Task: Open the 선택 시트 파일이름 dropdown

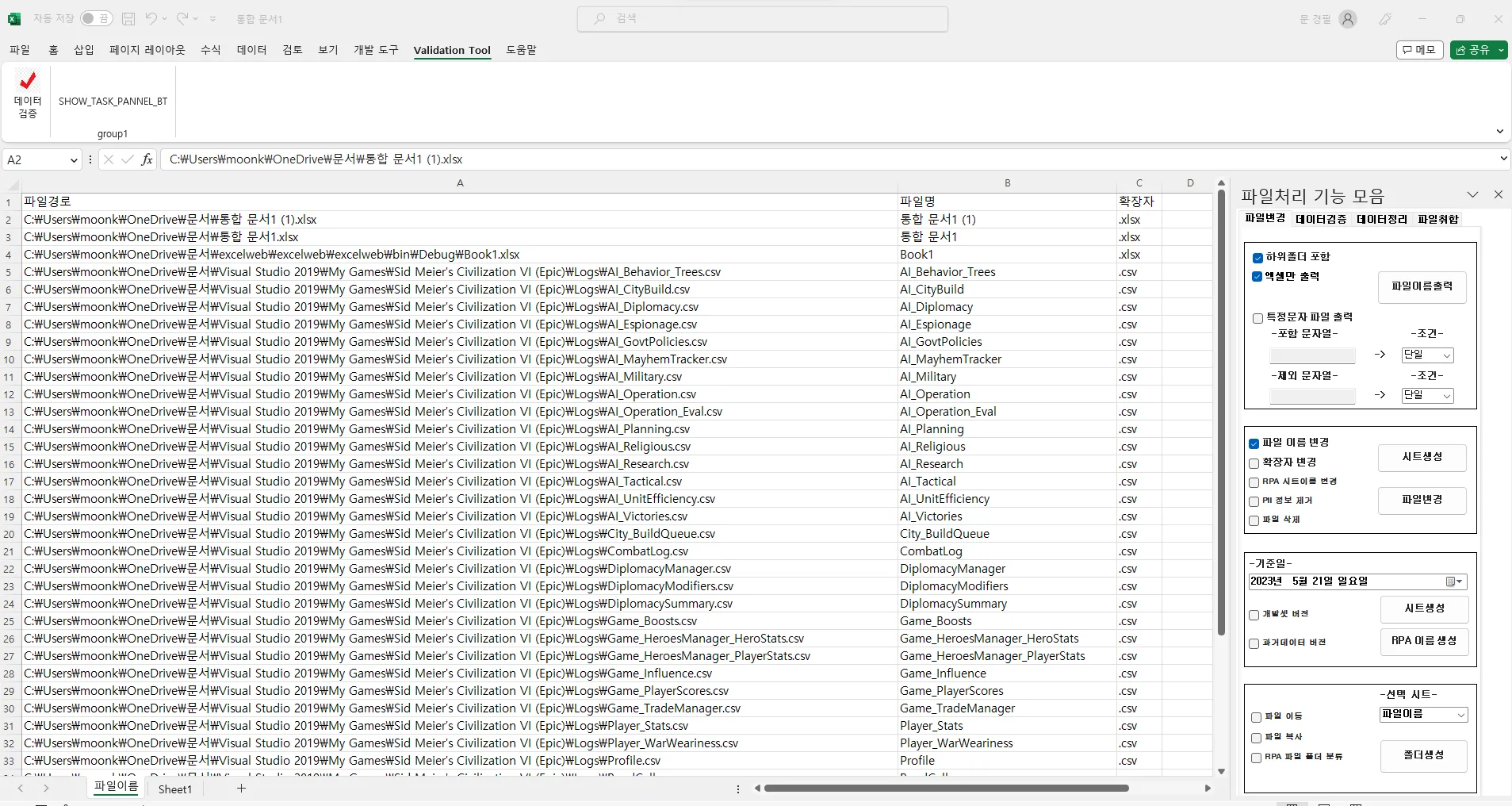Action: point(1460,715)
